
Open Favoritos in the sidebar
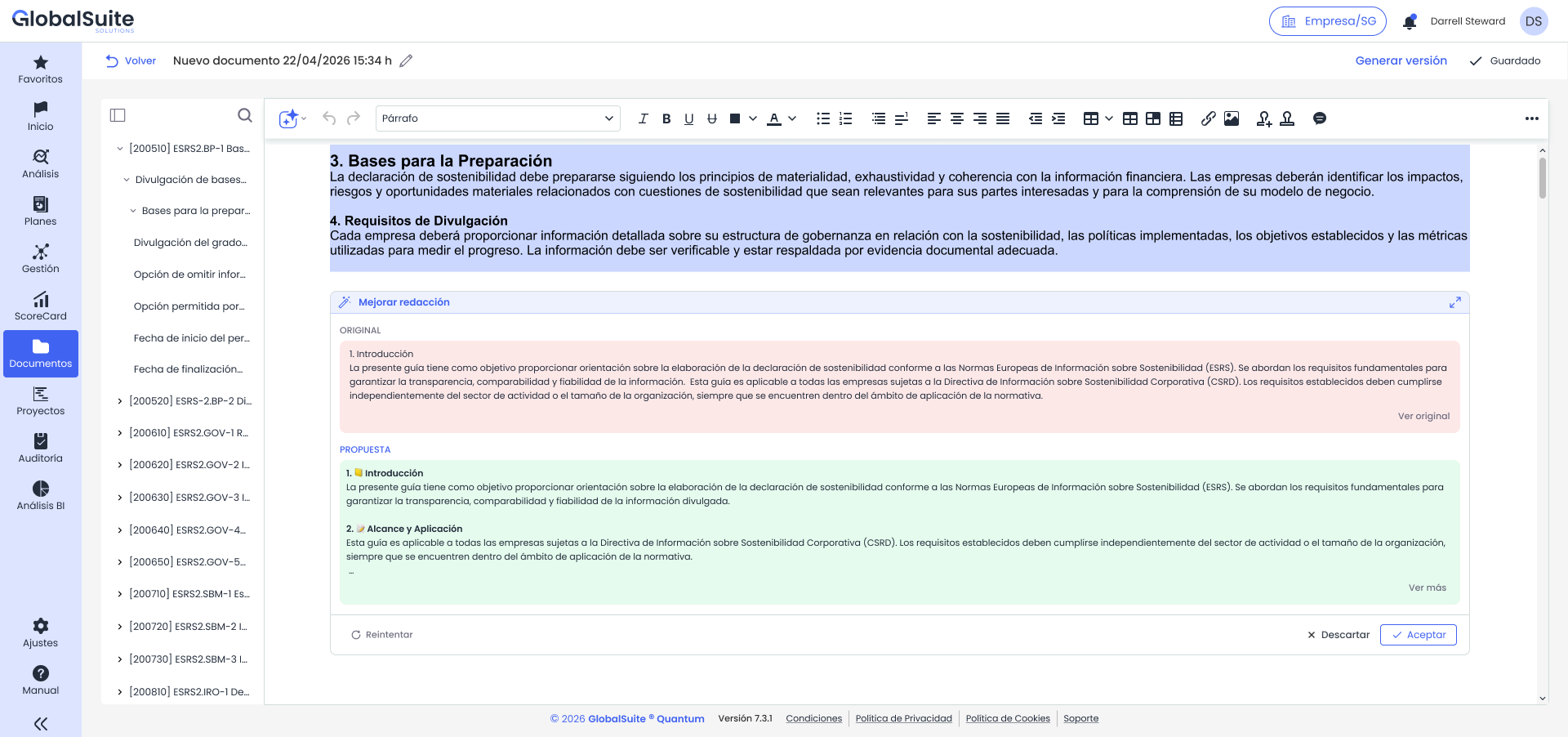[41, 69]
